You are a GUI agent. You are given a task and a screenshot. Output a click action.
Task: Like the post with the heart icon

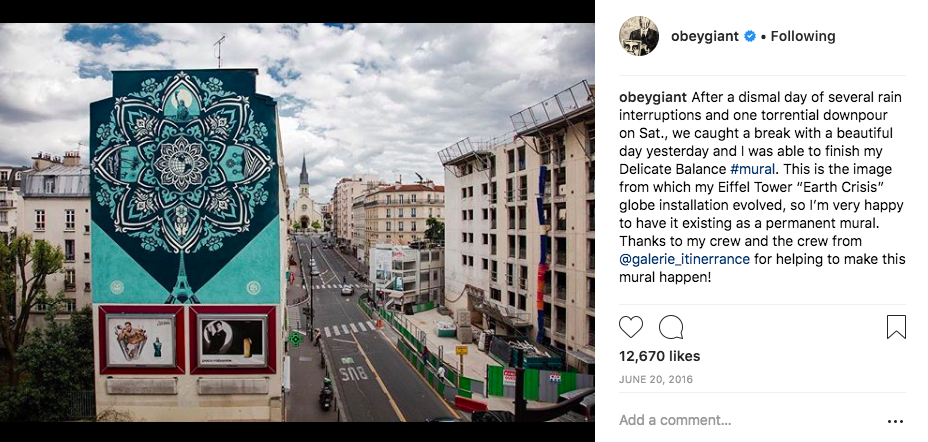click(631, 327)
